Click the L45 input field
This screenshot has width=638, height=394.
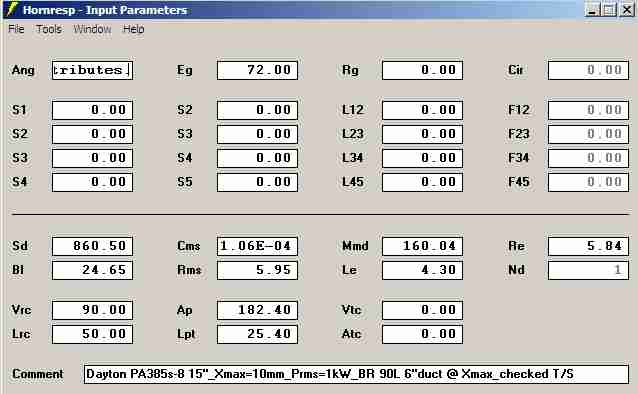click(422, 182)
